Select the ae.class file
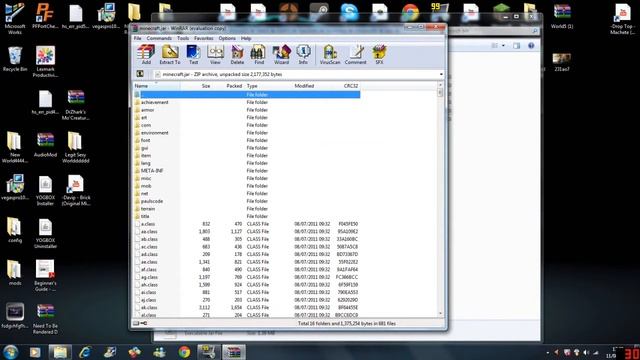The image size is (640, 360). [247, 262]
